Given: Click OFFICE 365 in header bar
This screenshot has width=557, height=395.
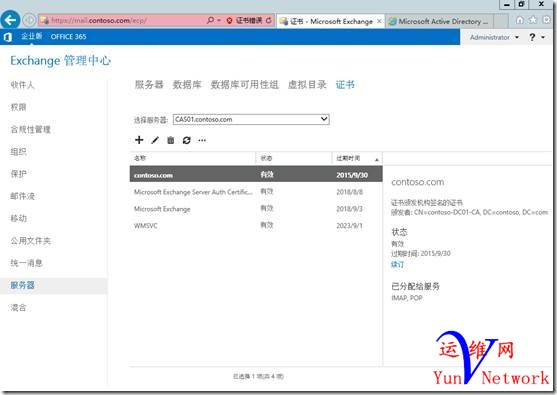Looking at the screenshot, I should 68,37.
